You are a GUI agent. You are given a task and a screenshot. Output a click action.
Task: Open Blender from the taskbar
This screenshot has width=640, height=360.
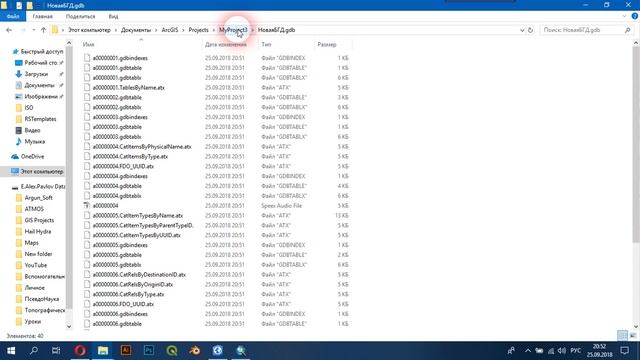194,351
